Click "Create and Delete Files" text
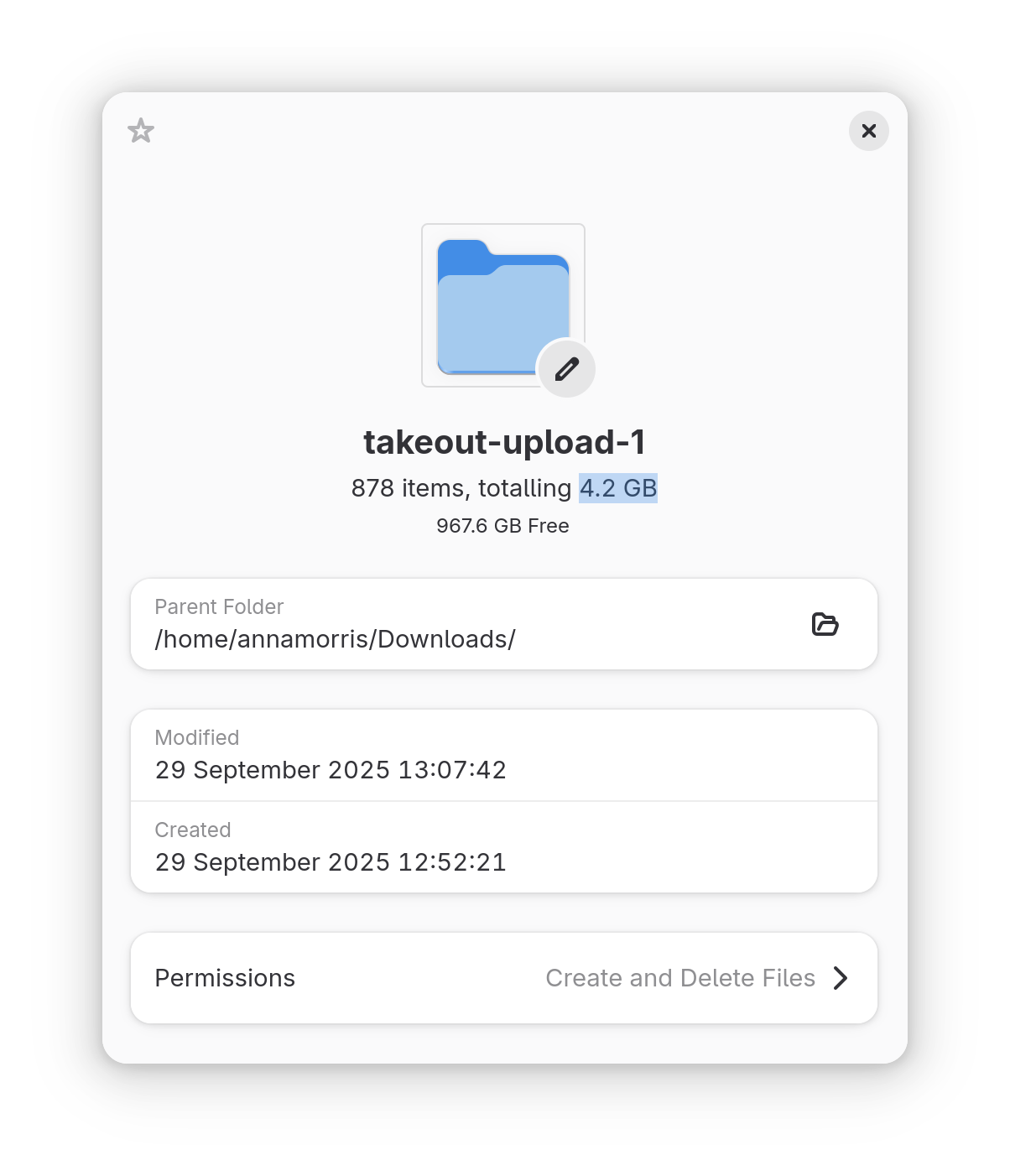The height and width of the screenshot is (1176, 1010). [x=680, y=978]
